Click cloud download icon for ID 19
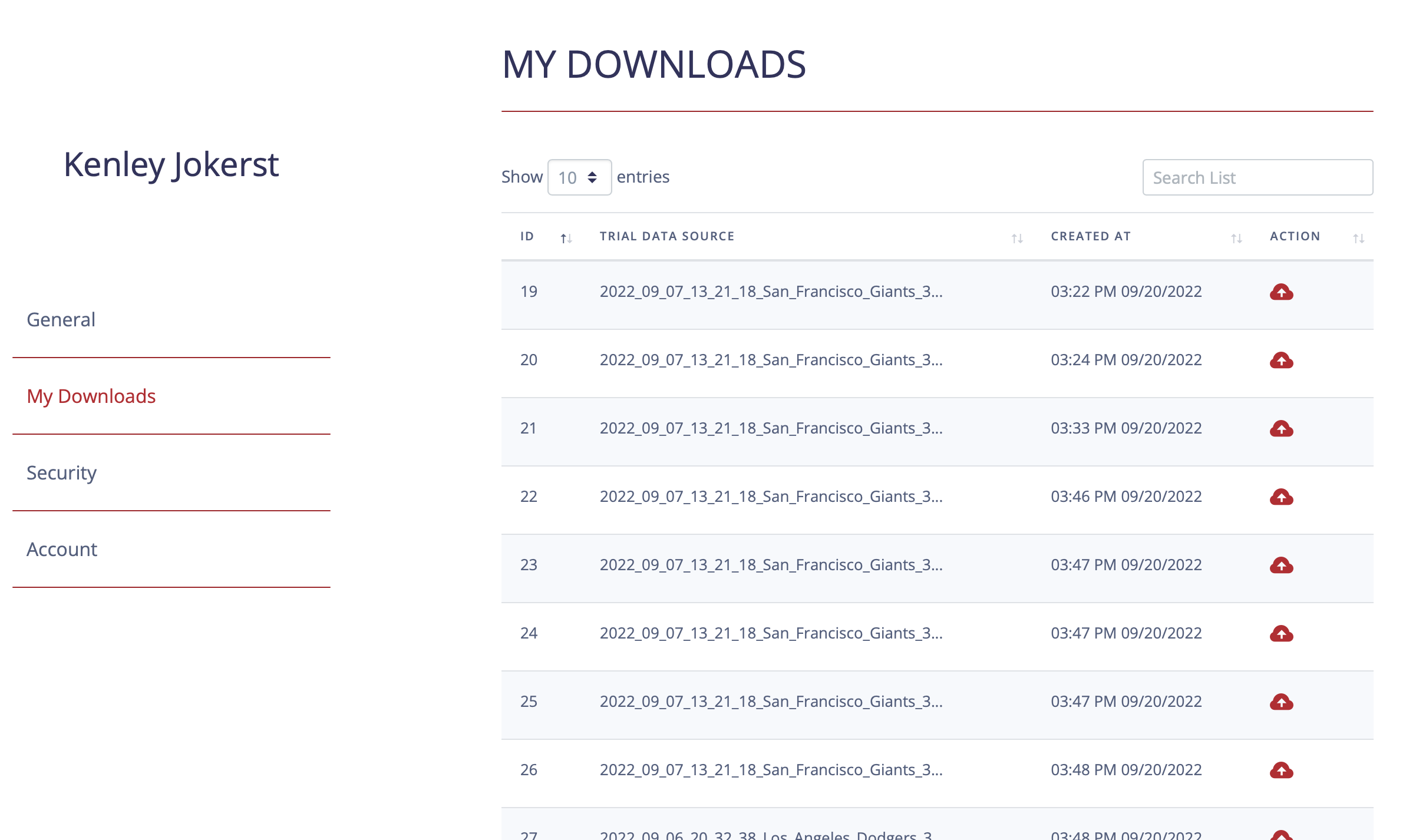Screen dimensions: 1406x840 (x=1281, y=292)
